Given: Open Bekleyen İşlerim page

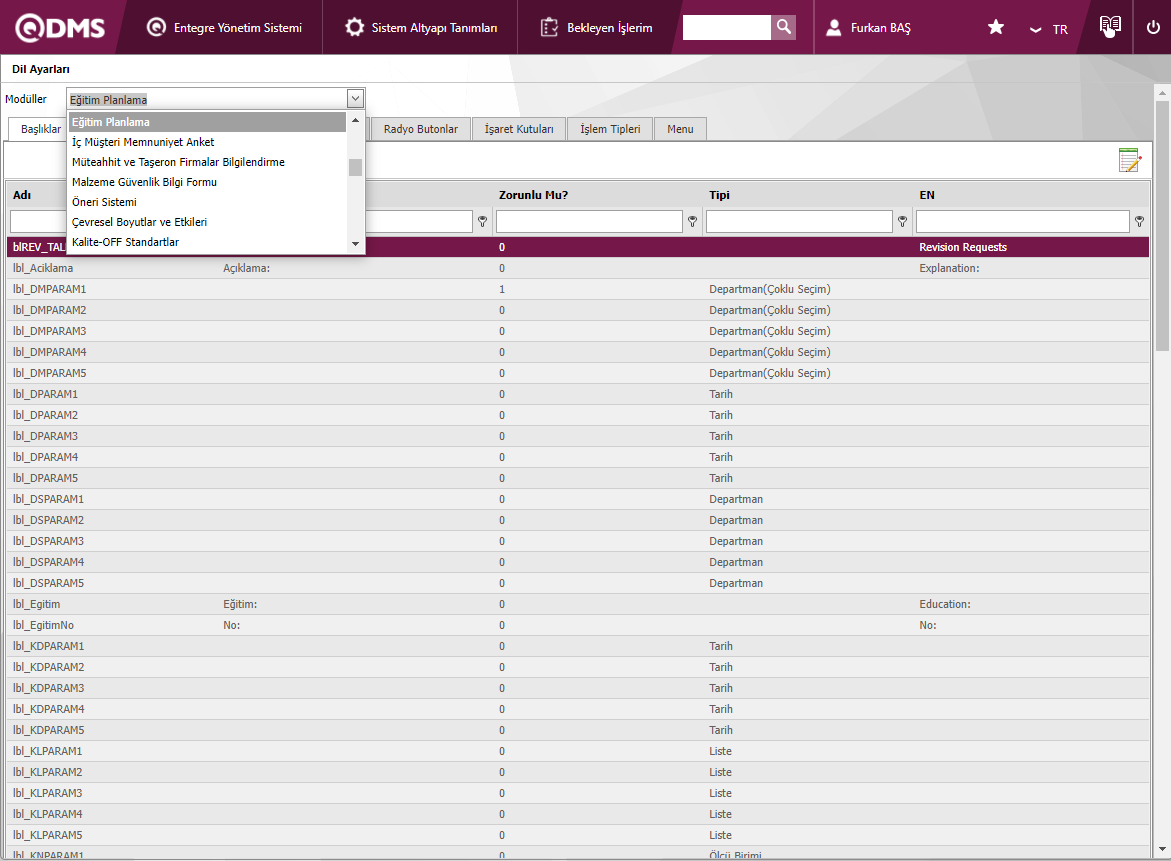Looking at the screenshot, I should 597,28.
